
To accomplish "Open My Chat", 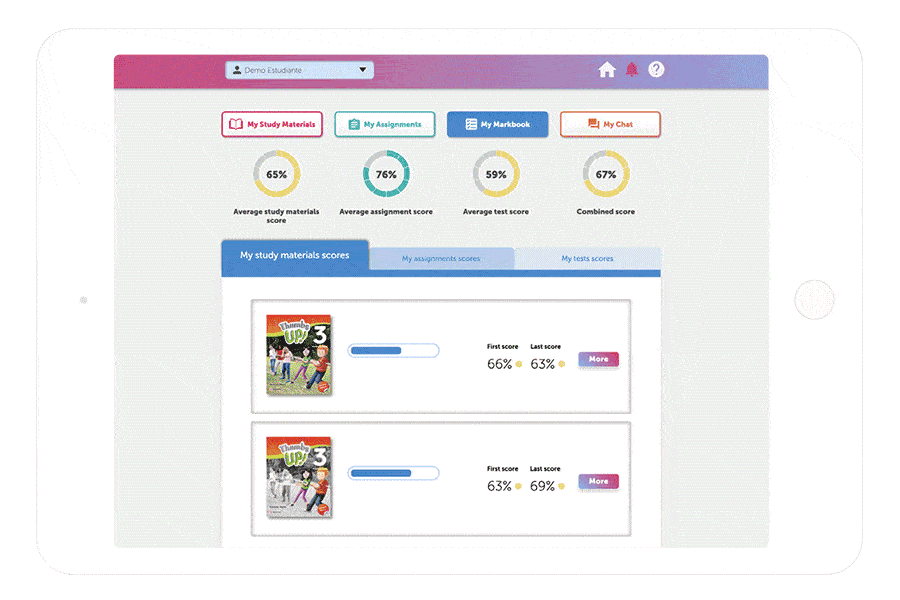I will pos(610,124).
